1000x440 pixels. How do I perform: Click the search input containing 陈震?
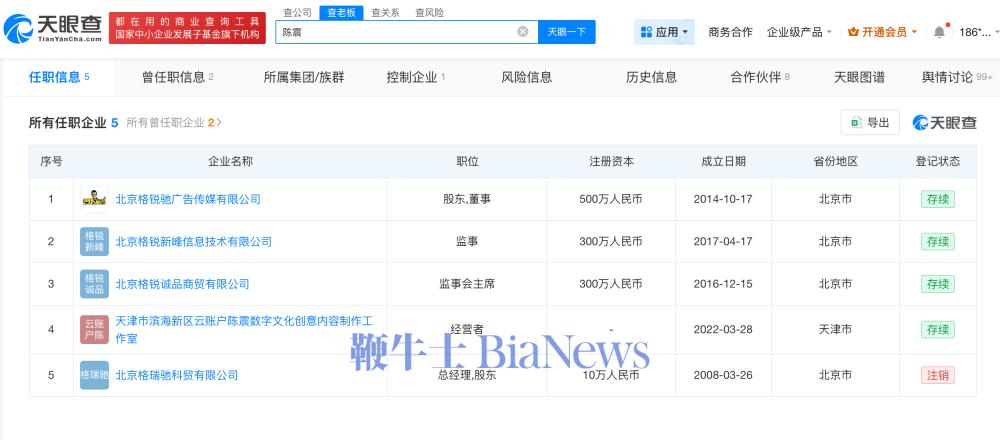(395, 32)
